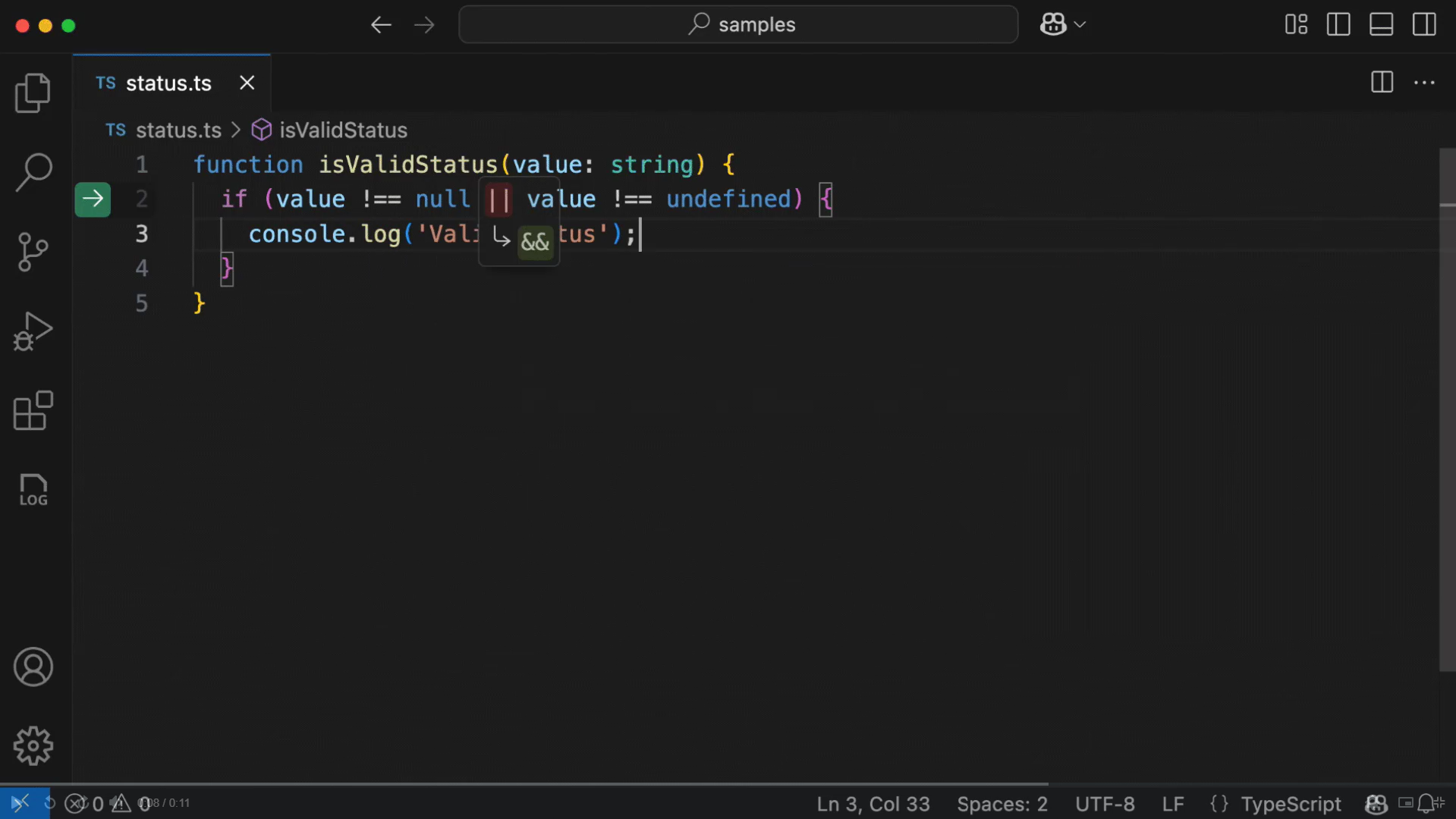This screenshot has height=819, width=1456.
Task: Change indentation via Spaces: 2
Action: pos(1002,804)
